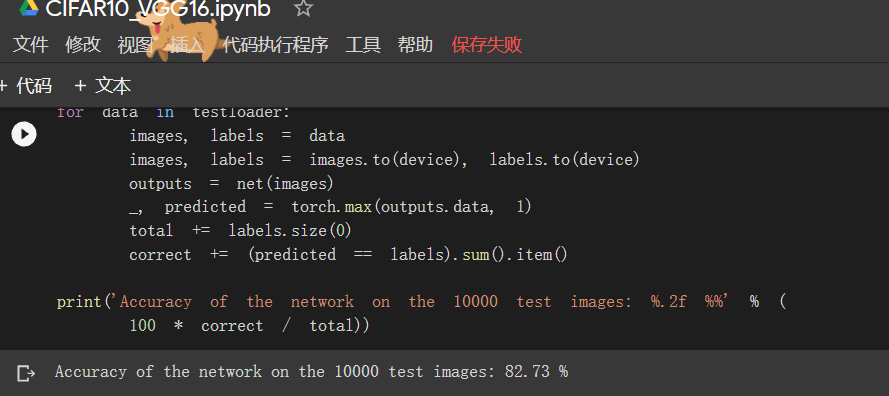Star the CIFAR10_VGG16.ipynb notebook

304,9
